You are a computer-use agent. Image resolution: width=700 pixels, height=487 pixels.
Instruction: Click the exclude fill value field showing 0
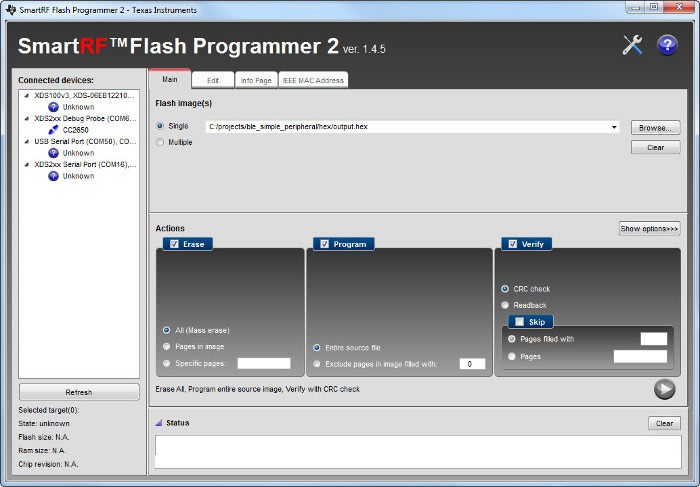tap(472, 364)
